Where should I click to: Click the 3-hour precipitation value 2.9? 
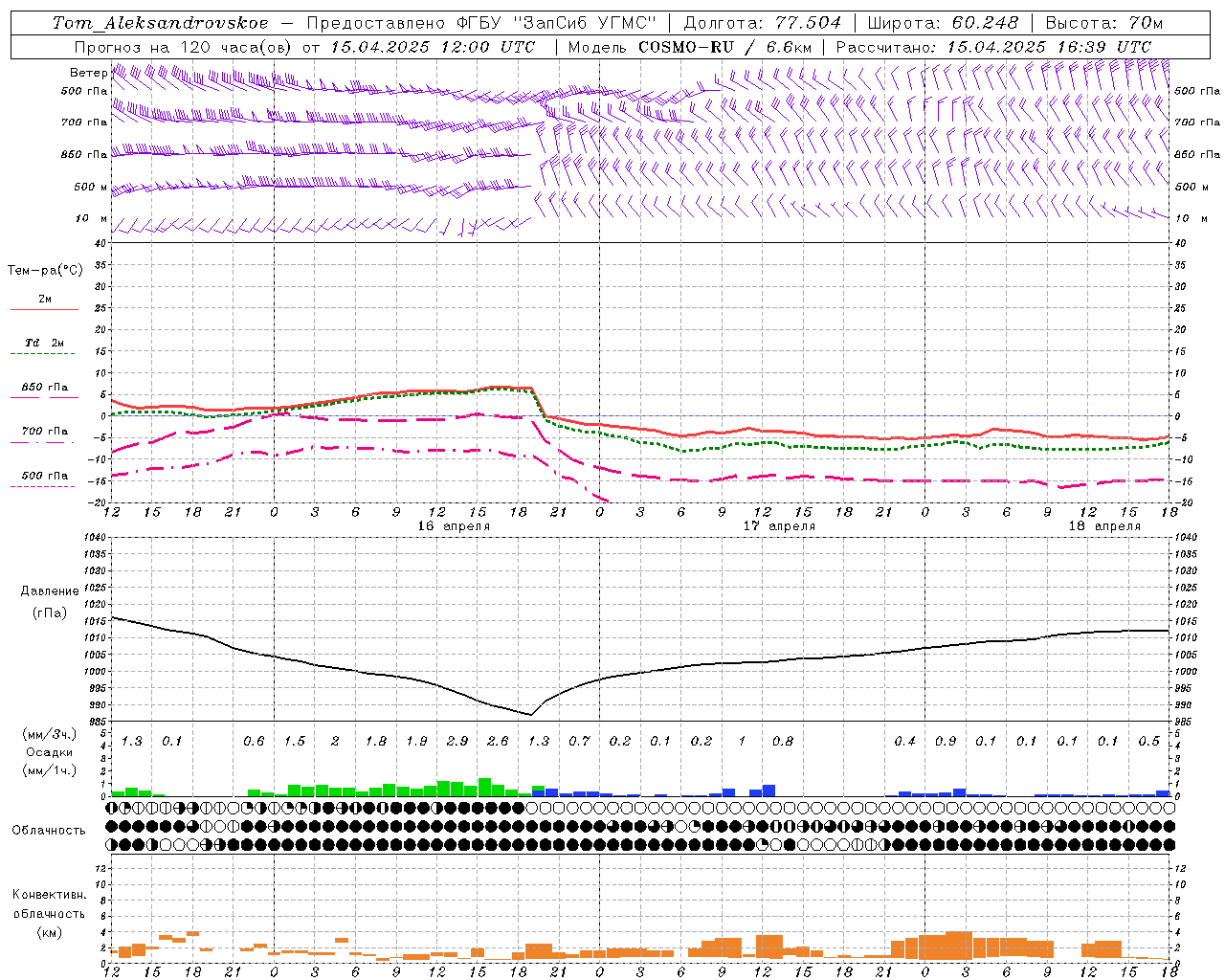pos(457,741)
